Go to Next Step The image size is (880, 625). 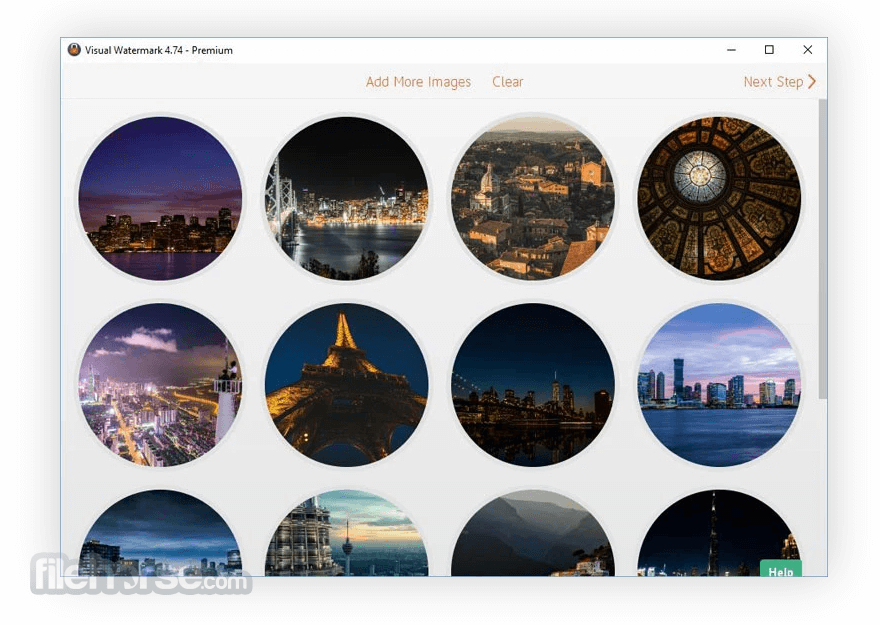pyautogui.click(x=779, y=82)
